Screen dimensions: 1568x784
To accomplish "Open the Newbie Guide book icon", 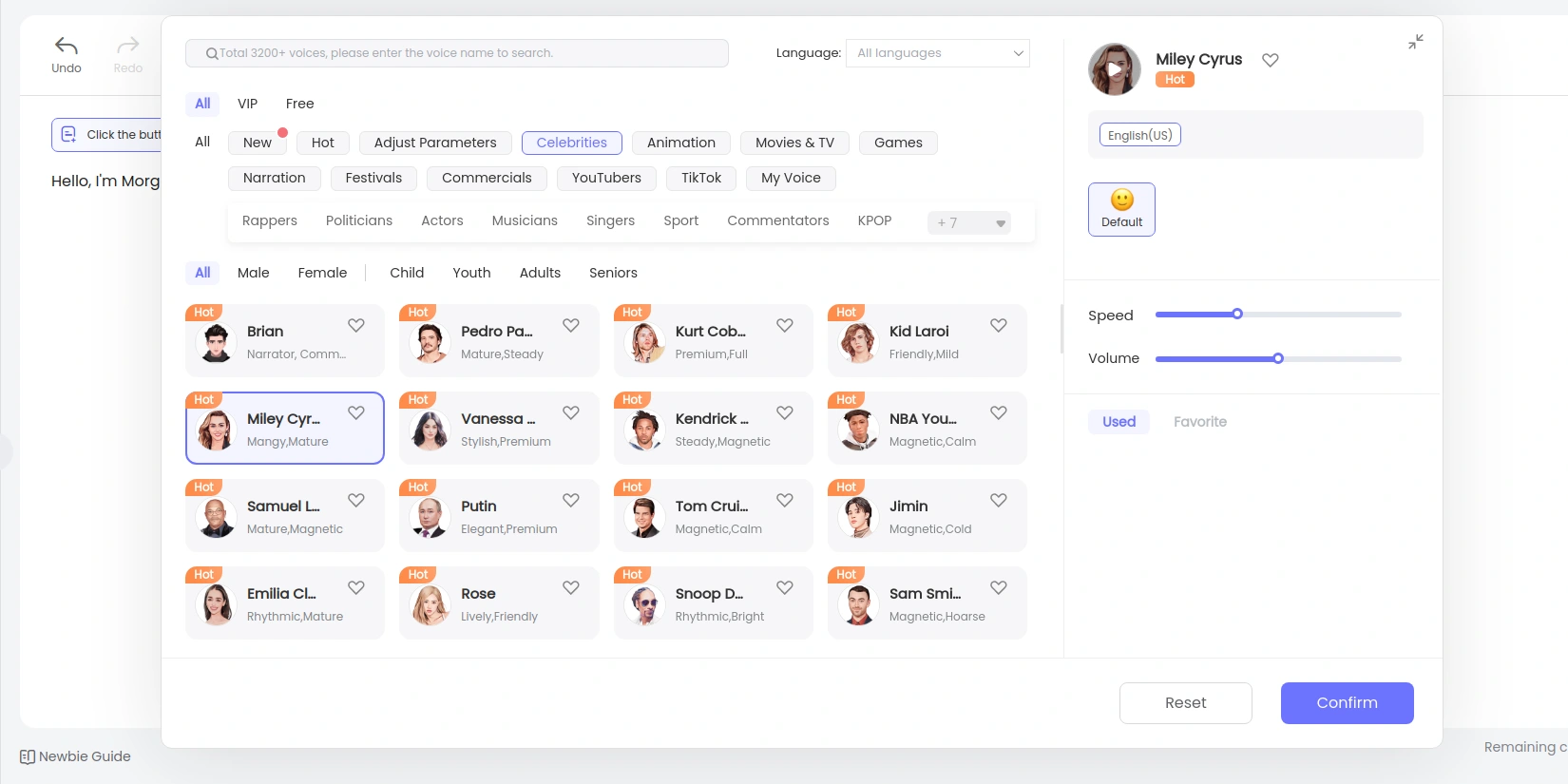I will pyautogui.click(x=28, y=757).
